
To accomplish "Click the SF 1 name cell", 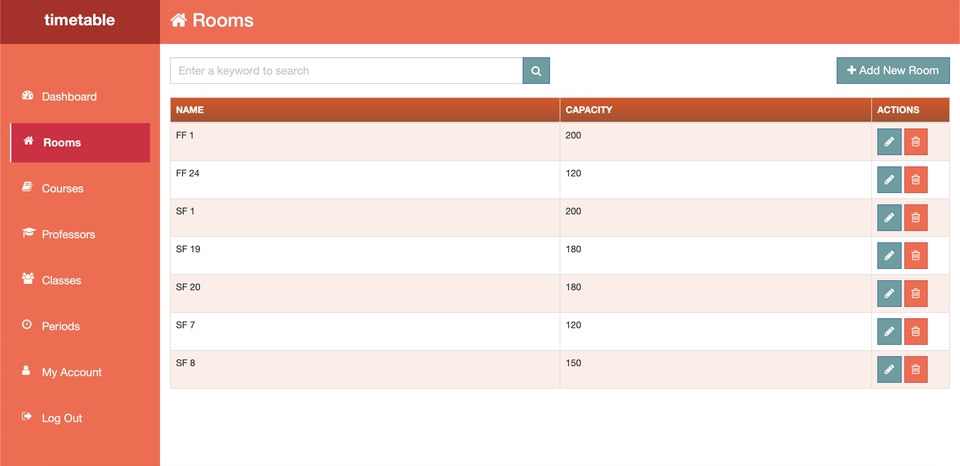I will coord(365,217).
